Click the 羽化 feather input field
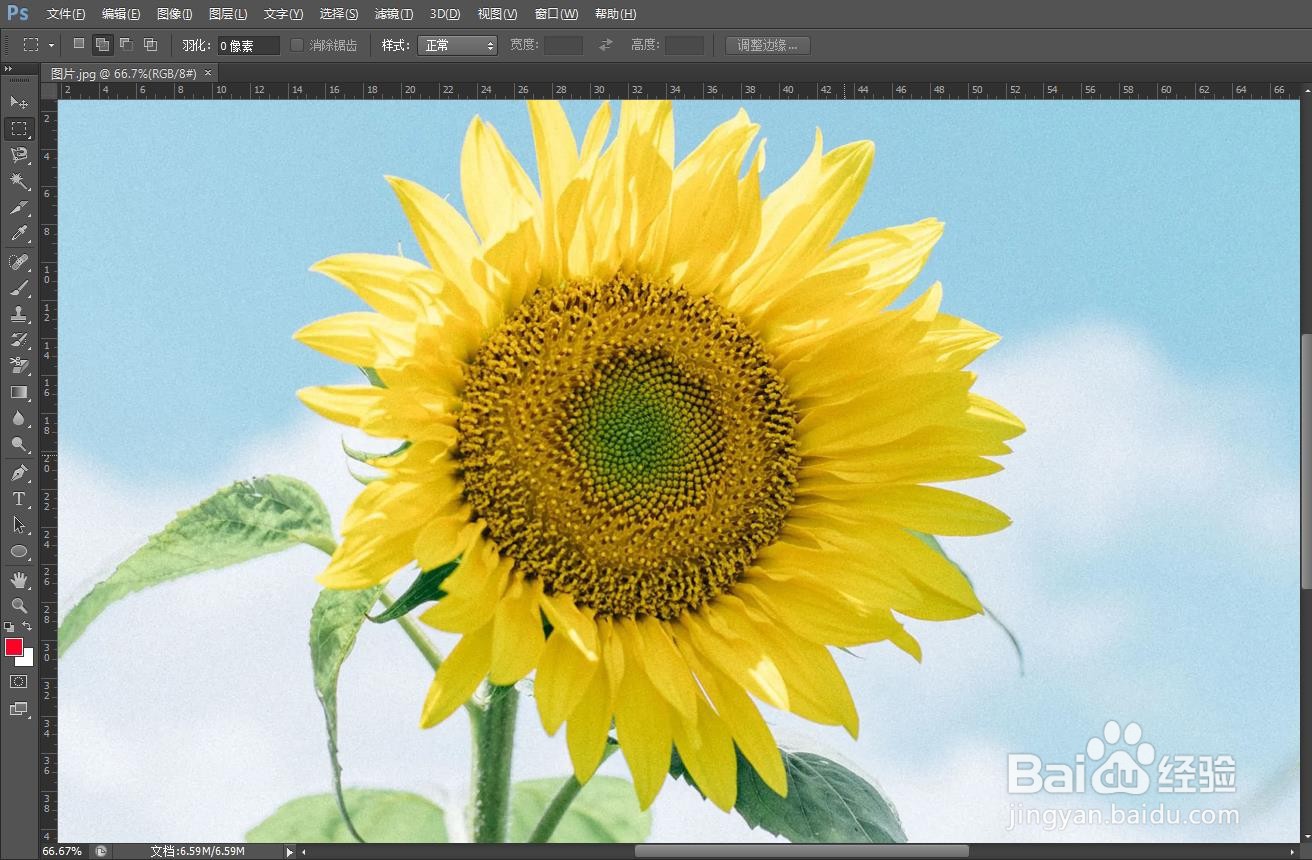Viewport: 1312px width, 860px height. (249, 45)
